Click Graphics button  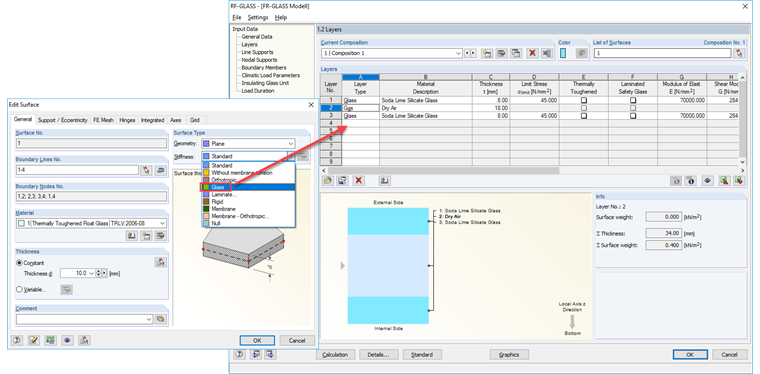pyautogui.click(x=509, y=355)
